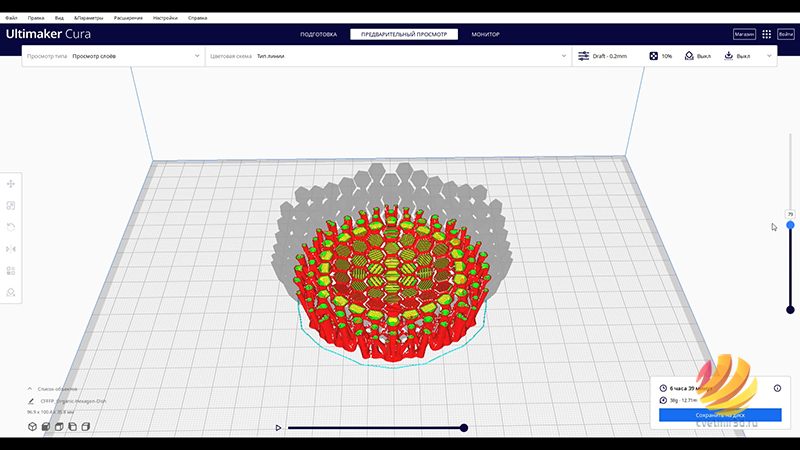Image resolution: width=800 pixels, height=450 pixels.
Task: Switch to the Подготовка stage
Action: click(318, 34)
